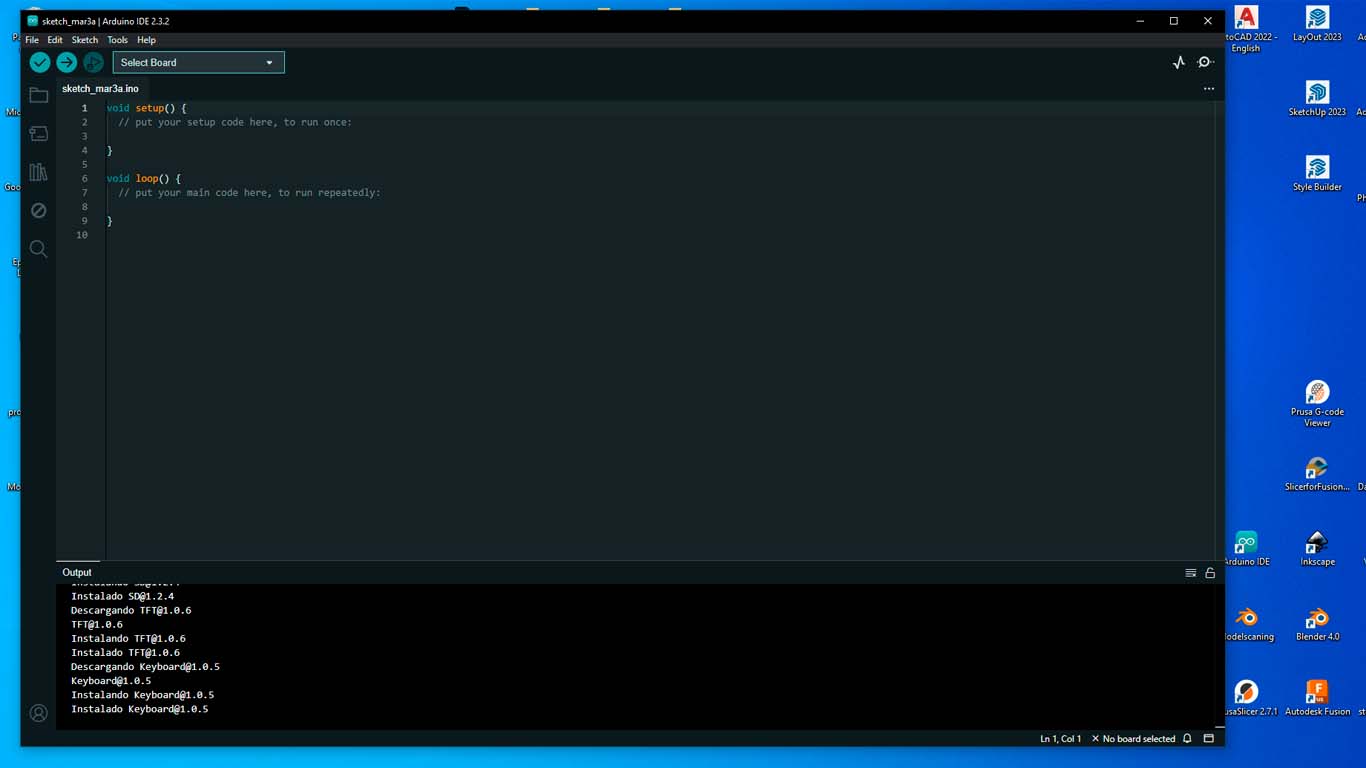Start debugging with the debug button

[x=93, y=62]
